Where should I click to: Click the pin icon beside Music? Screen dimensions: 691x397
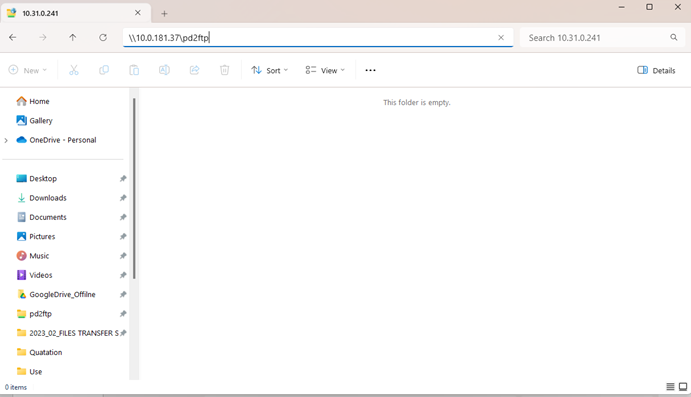tap(123, 256)
